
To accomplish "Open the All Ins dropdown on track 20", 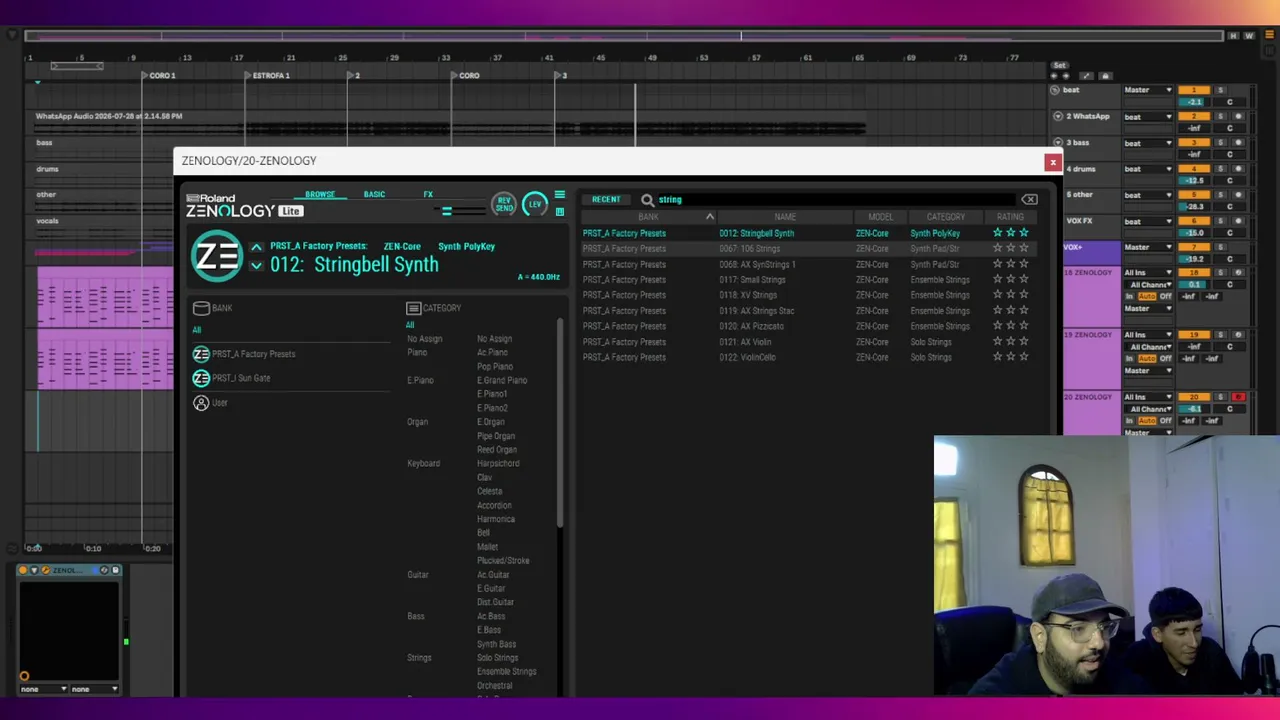I will coord(1148,398).
